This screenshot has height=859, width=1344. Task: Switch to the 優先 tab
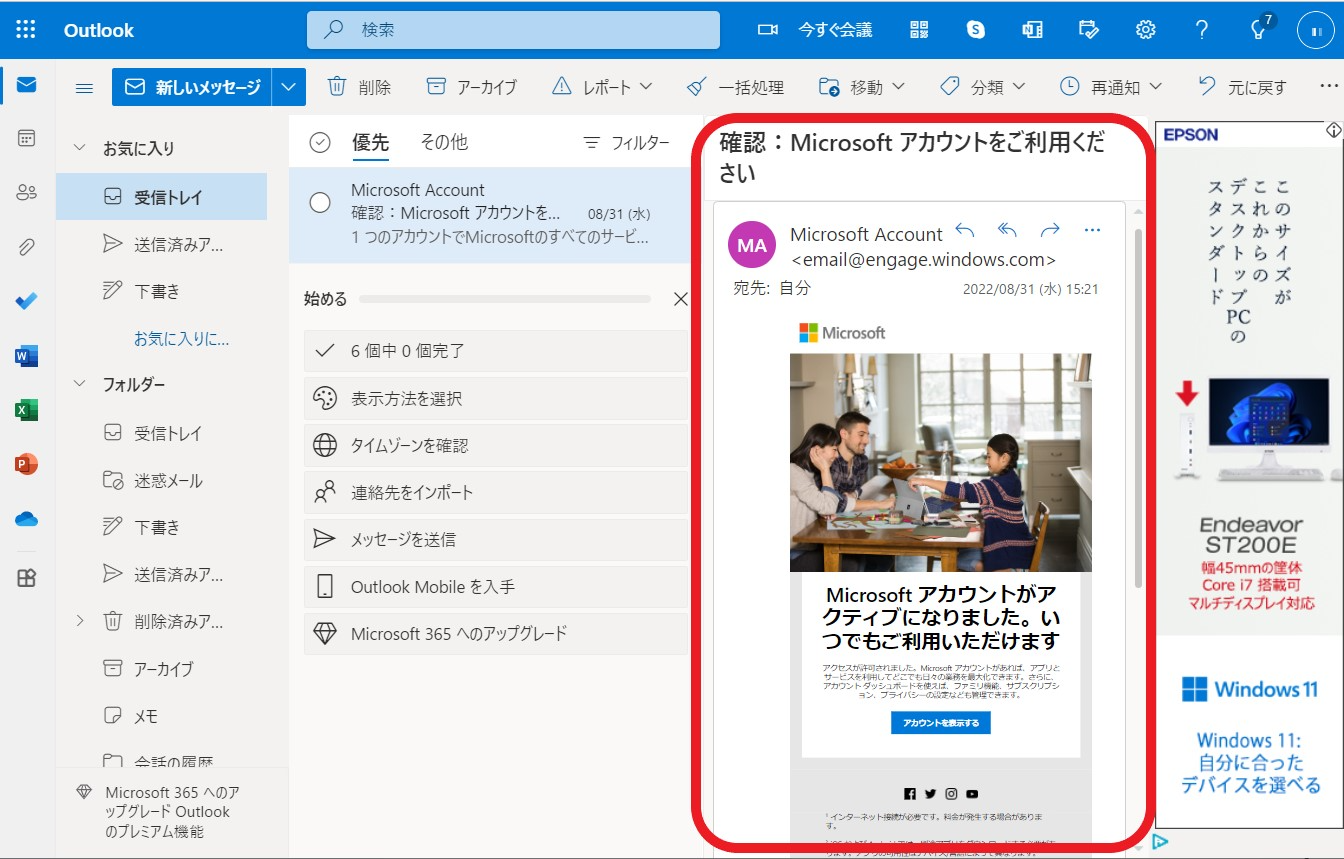(x=370, y=142)
